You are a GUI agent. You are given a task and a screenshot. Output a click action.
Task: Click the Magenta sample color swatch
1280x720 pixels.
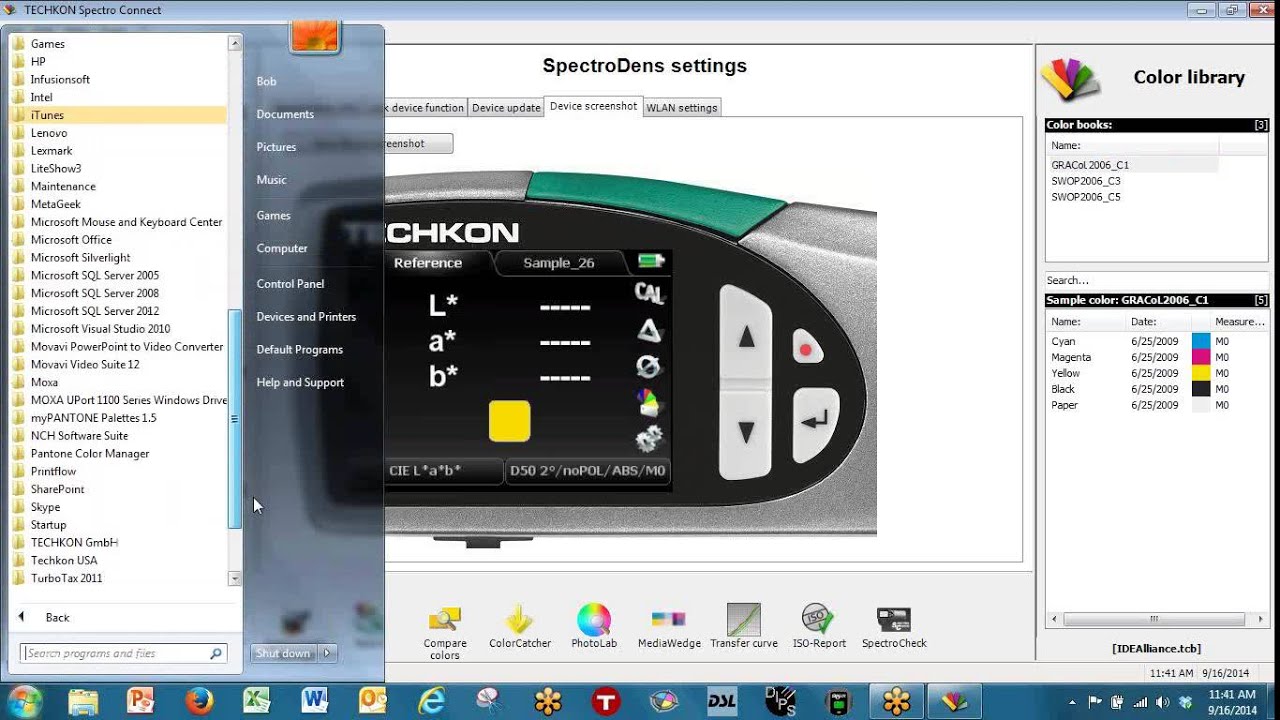[x=1201, y=357]
